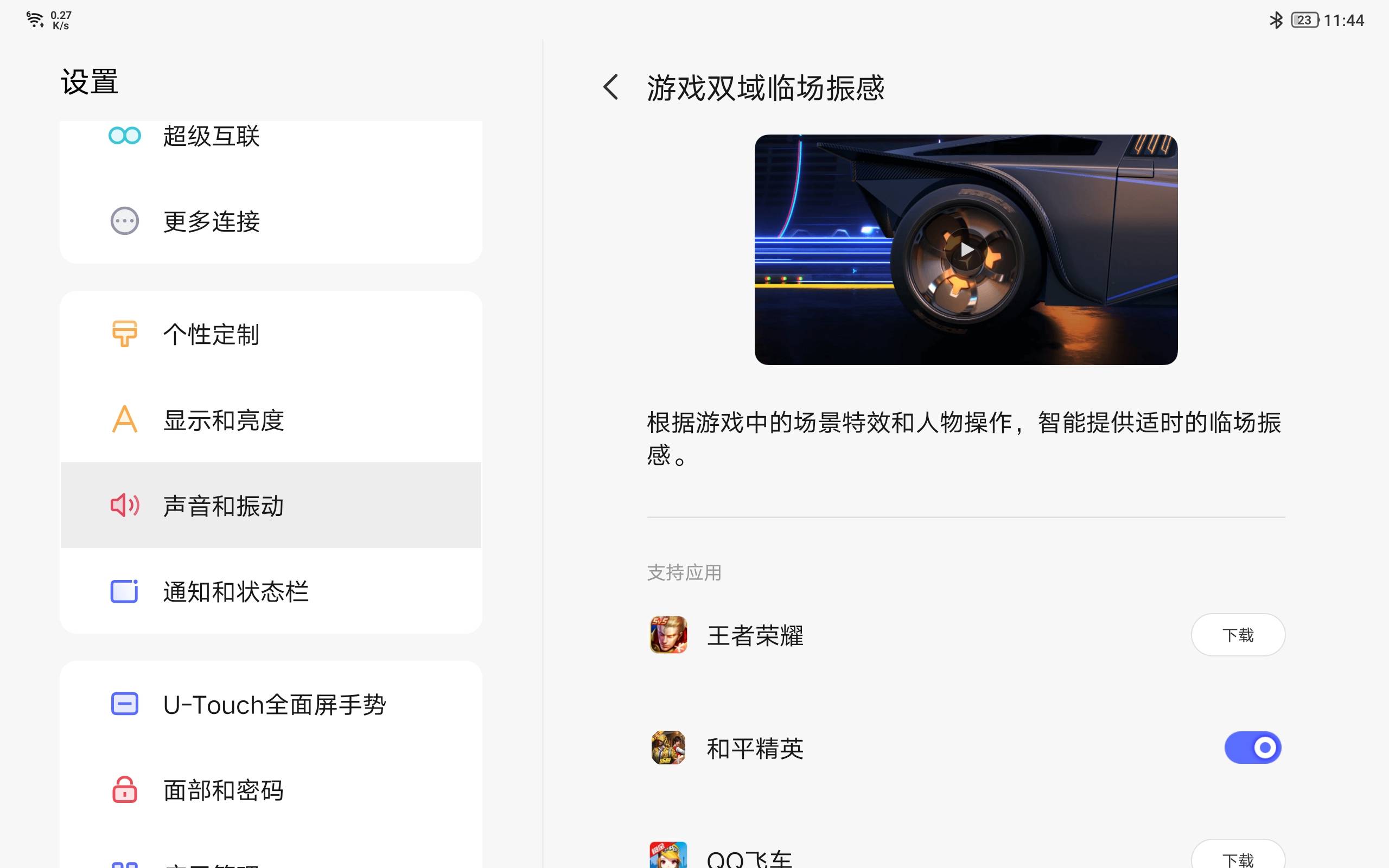
Task: Tap the Display and Brightness A icon
Action: (125, 420)
